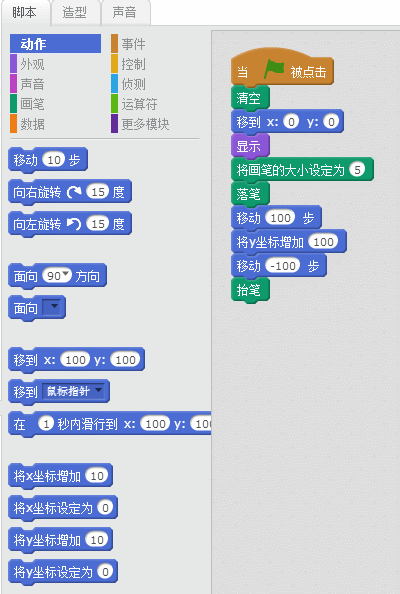Click the -100 steps field in the script
Image resolution: width=400 pixels, height=594 pixels.
coord(283,265)
